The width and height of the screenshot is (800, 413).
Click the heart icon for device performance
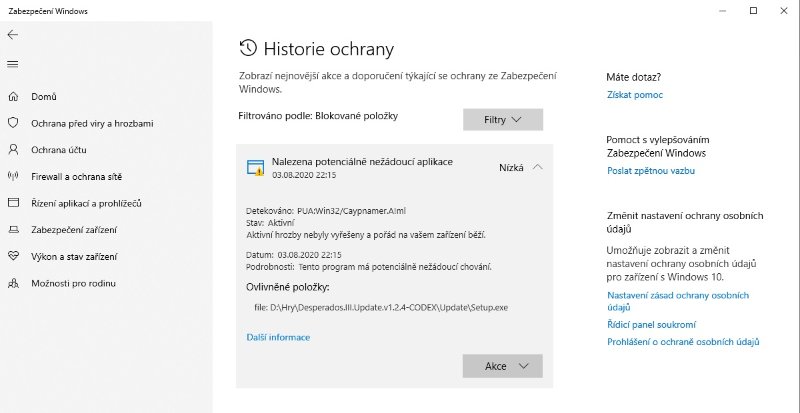[x=13, y=256]
